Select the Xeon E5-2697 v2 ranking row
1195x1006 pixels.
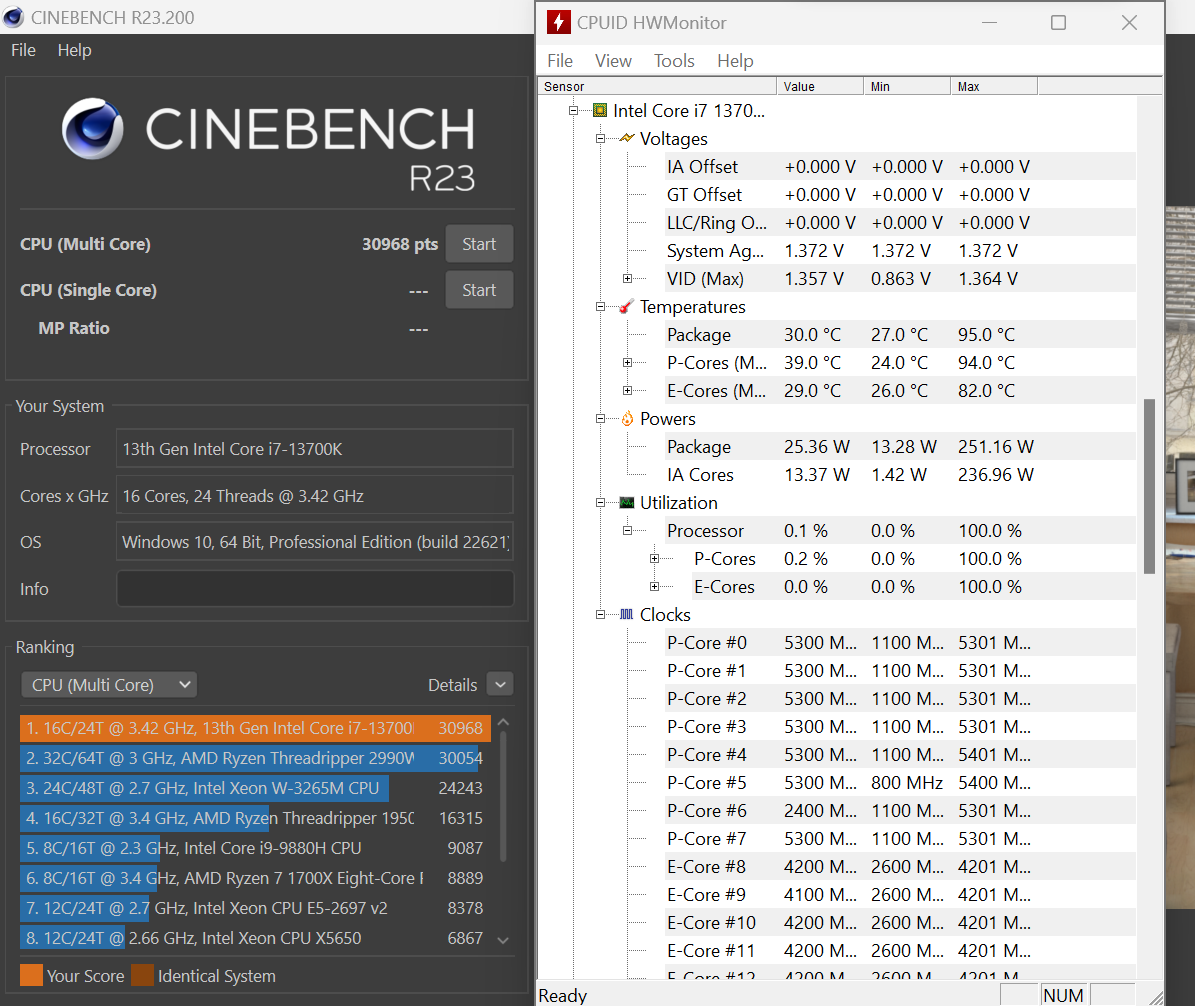tap(255, 908)
